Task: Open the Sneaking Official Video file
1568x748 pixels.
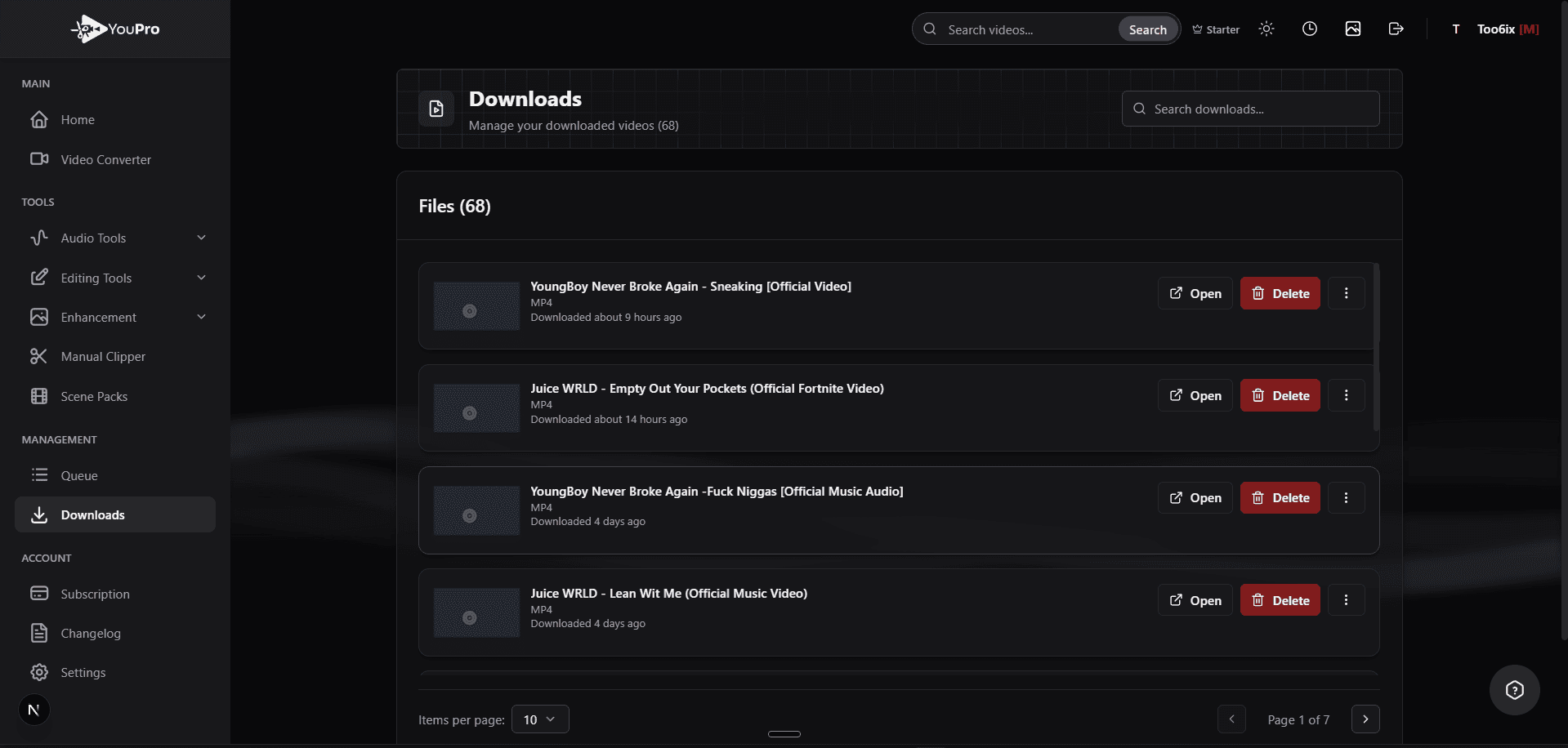Action: [x=1195, y=293]
